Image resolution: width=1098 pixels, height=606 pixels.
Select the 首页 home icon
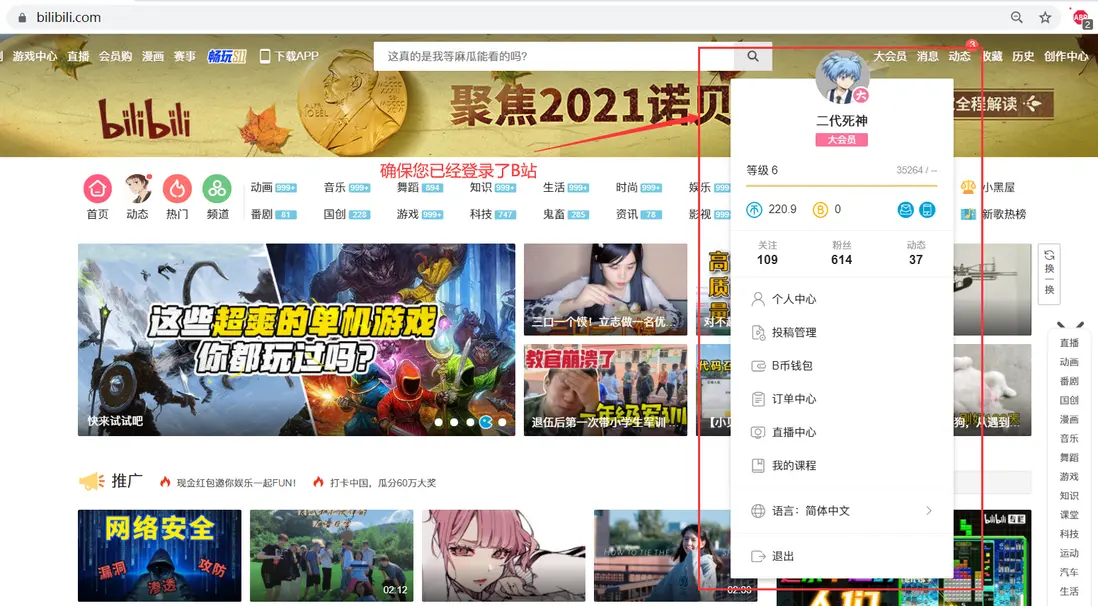tap(97, 190)
